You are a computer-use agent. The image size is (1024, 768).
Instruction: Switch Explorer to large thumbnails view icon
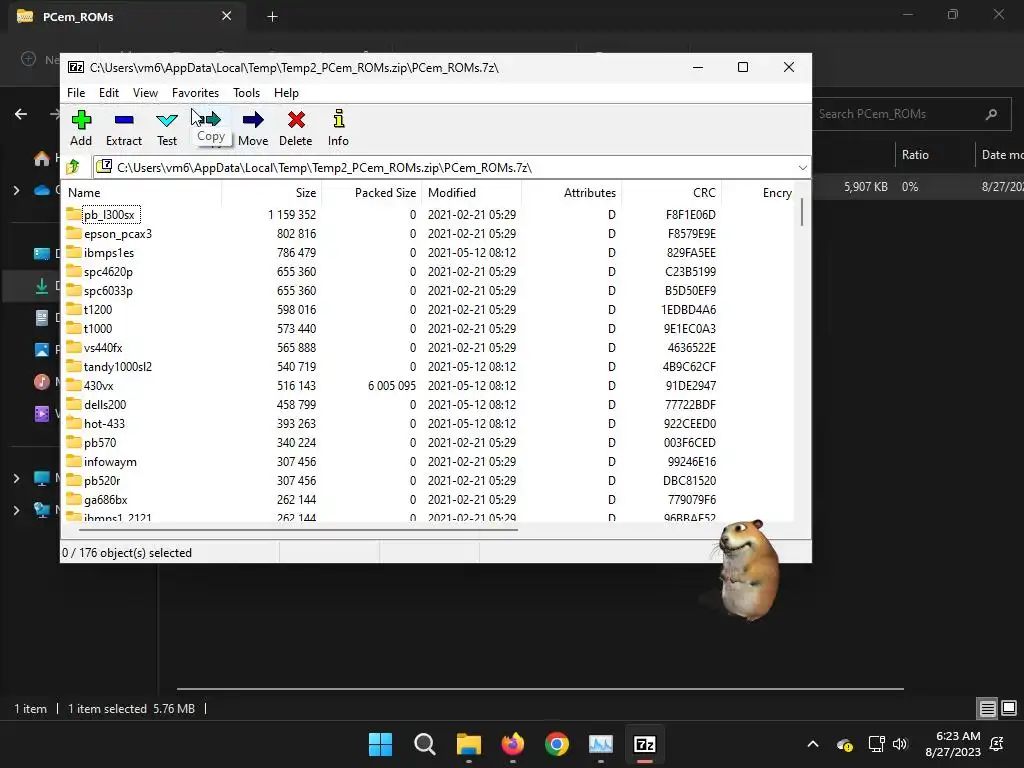(1009, 708)
